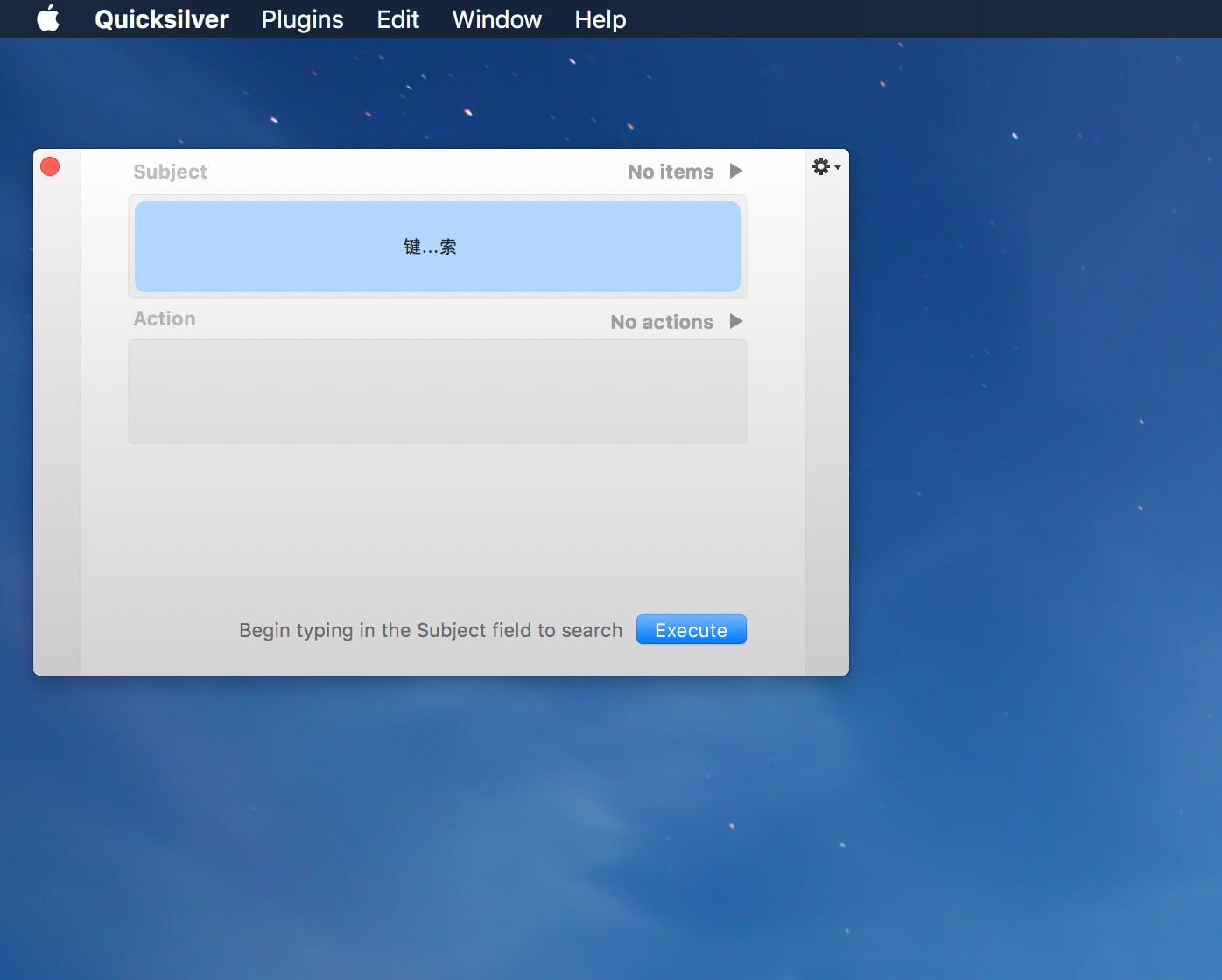Select the empty Action field
The image size is (1222, 980).
coord(438,392)
